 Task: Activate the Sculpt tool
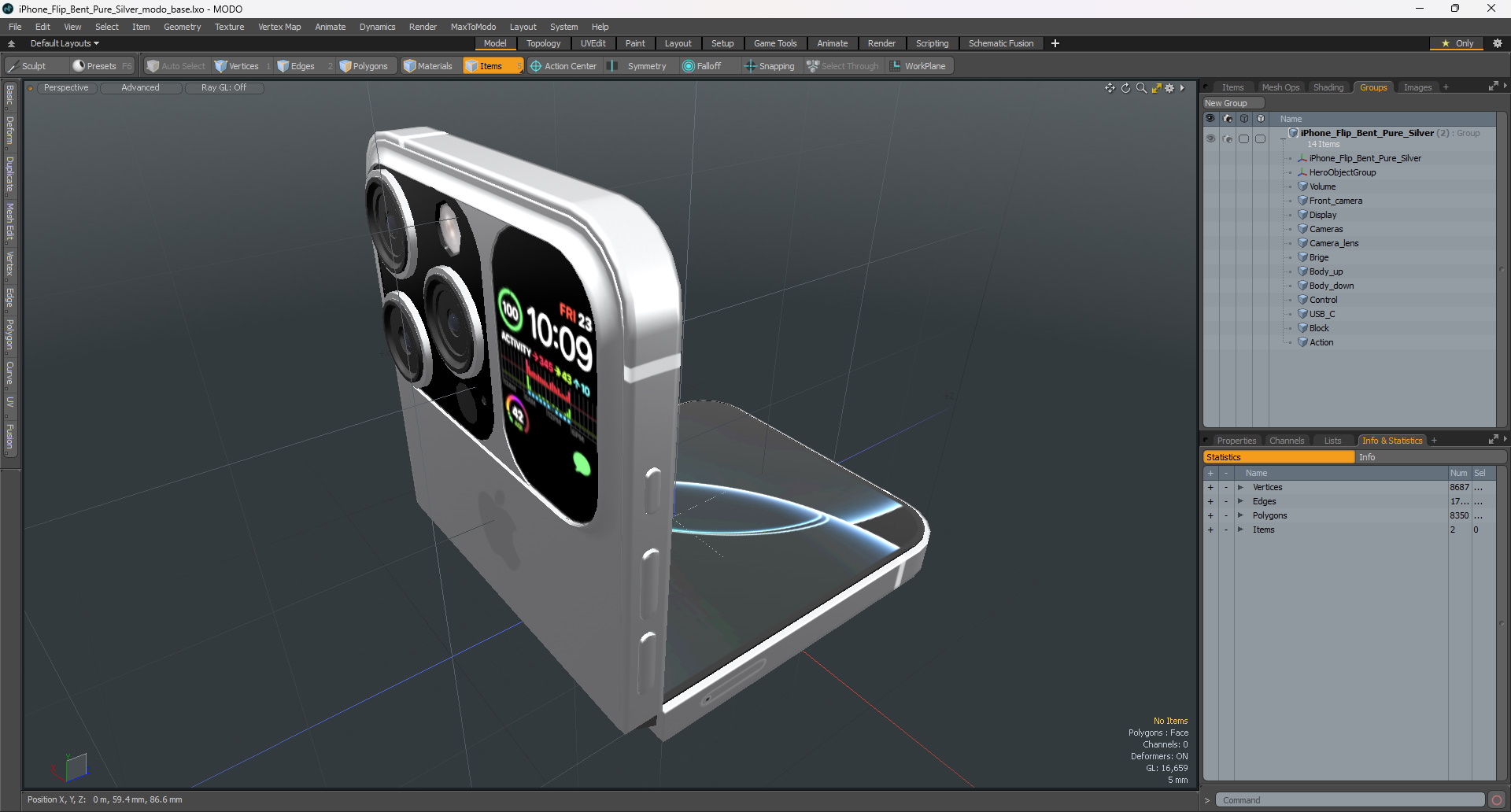point(27,66)
